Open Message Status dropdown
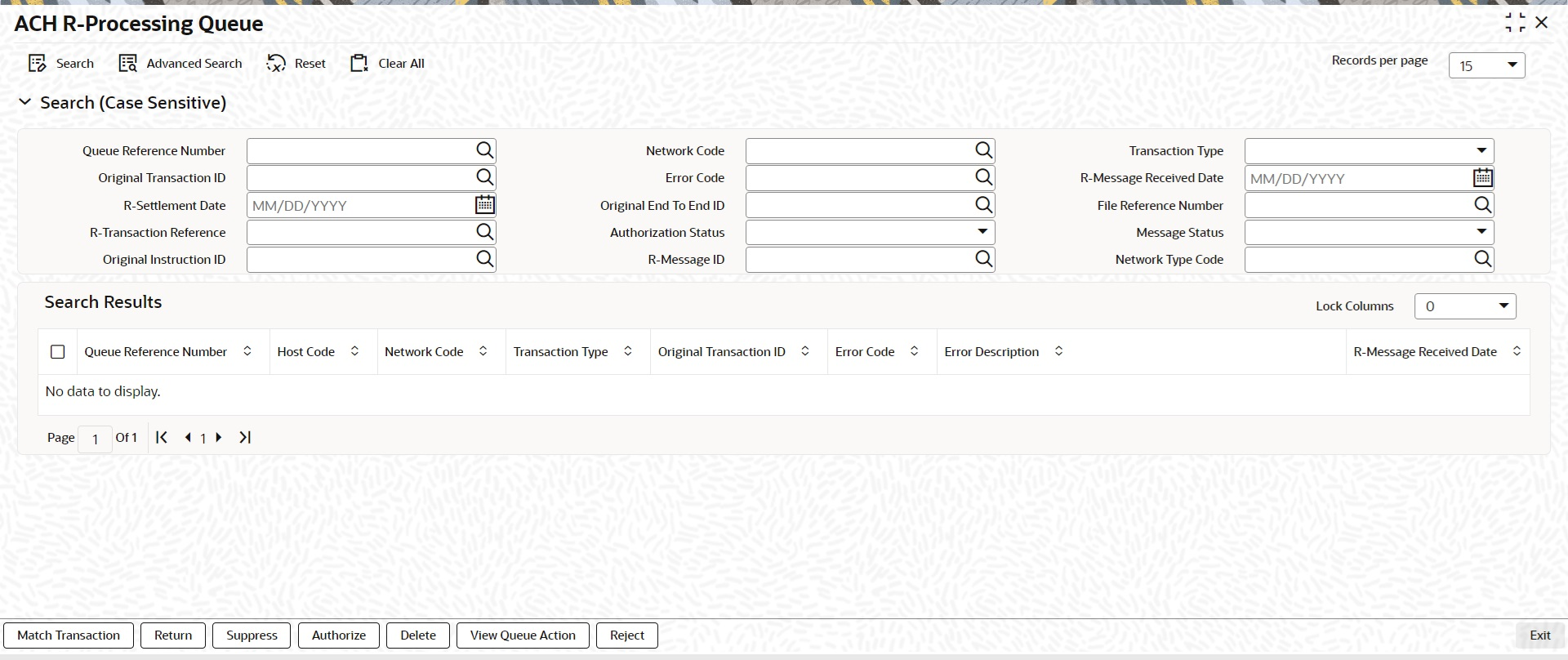 pyautogui.click(x=1370, y=232)
